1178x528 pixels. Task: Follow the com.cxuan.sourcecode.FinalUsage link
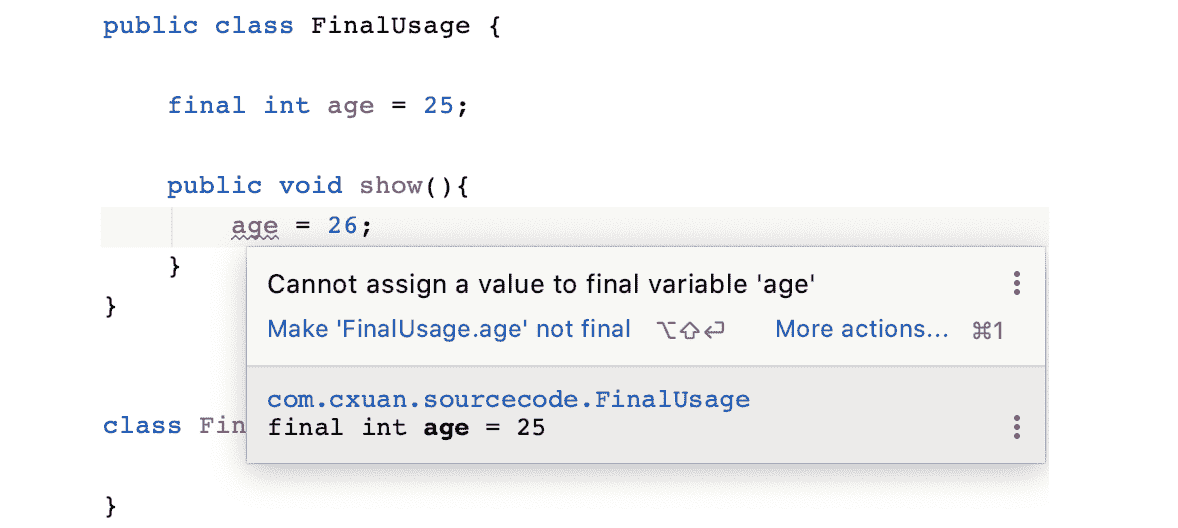[508, 400]
